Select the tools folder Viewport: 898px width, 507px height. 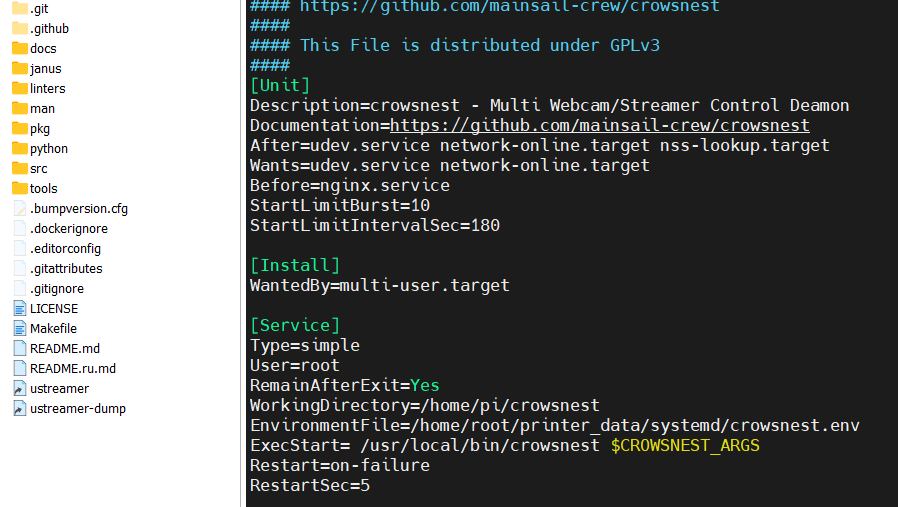(43, 189)
